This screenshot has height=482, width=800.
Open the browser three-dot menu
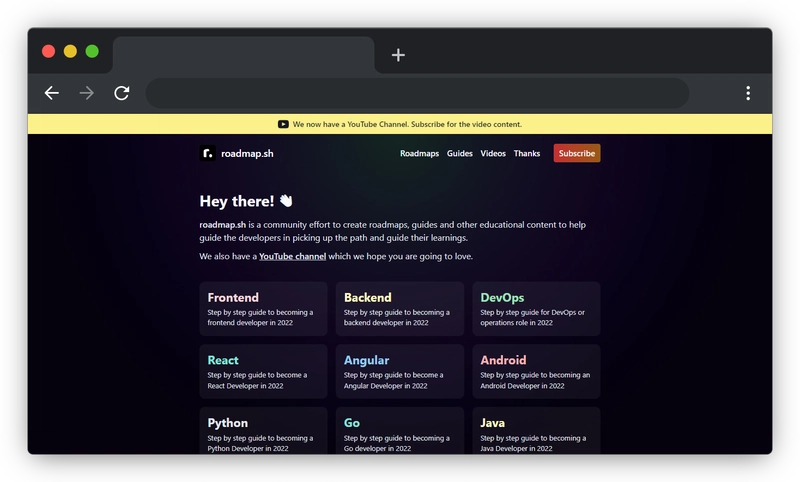pos(748,93)
